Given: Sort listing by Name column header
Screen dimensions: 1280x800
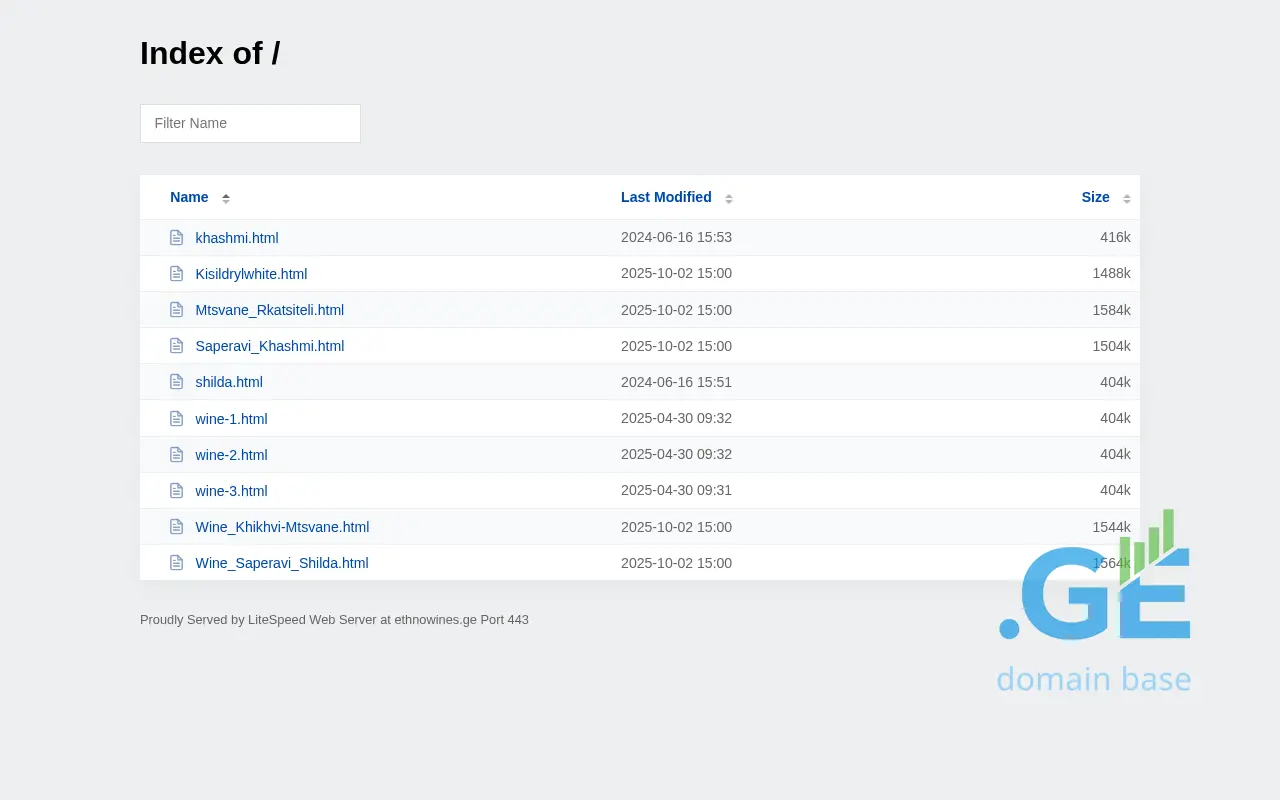Looking at the screenshot, I should (189, 197).
